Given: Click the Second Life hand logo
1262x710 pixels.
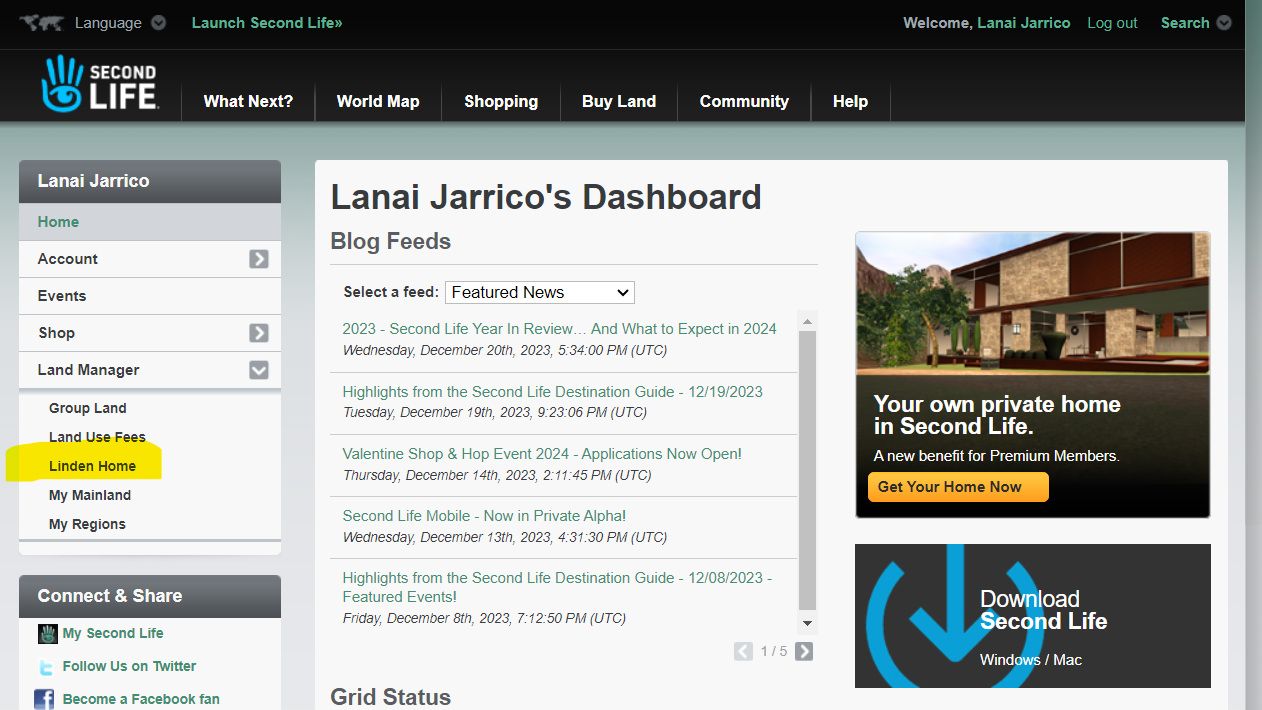Looking at the screenshot, I should 98,84.
